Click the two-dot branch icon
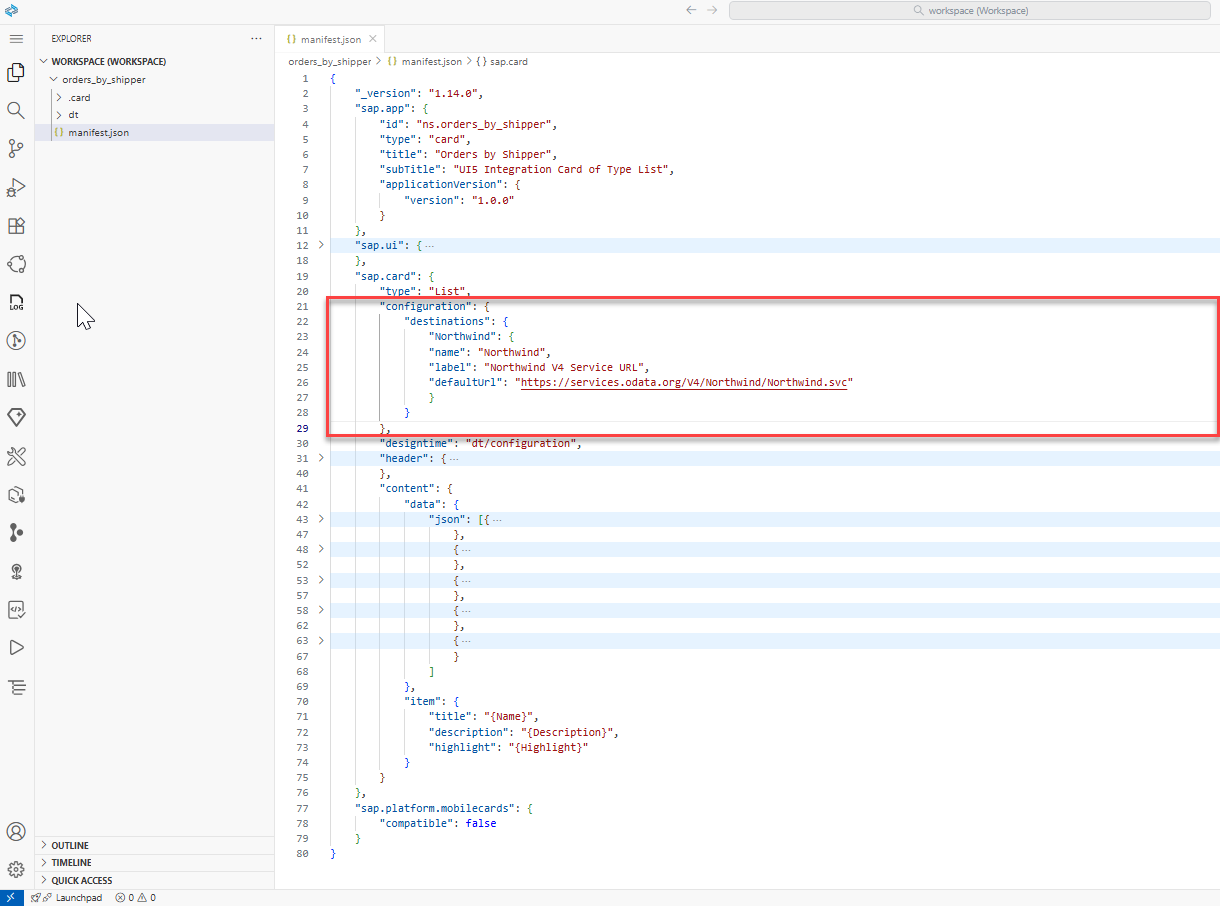The width and height of the screenshot is (1220, 906). [16, 533]
